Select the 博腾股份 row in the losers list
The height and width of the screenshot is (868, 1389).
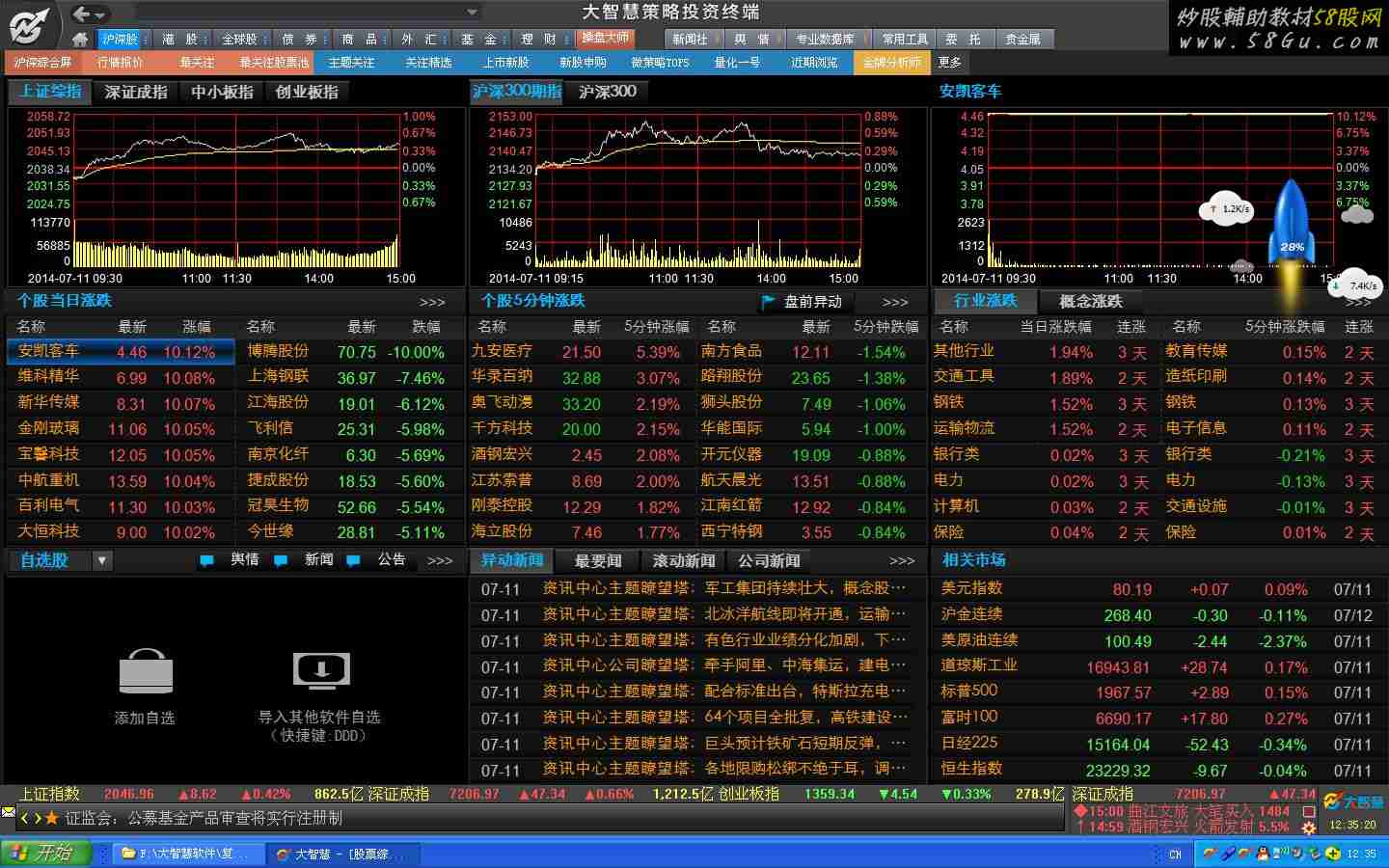click(x=348, y=352)
